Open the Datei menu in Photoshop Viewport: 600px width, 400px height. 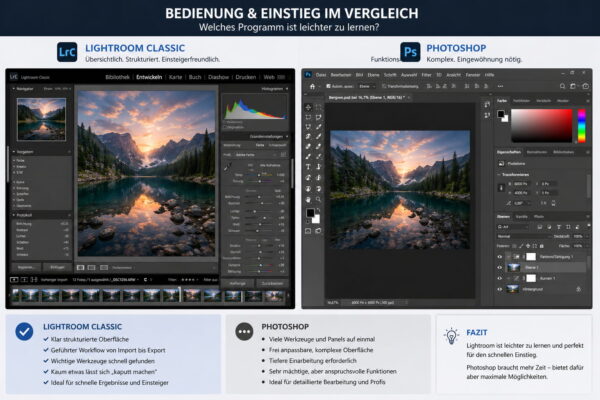(321, 75)
